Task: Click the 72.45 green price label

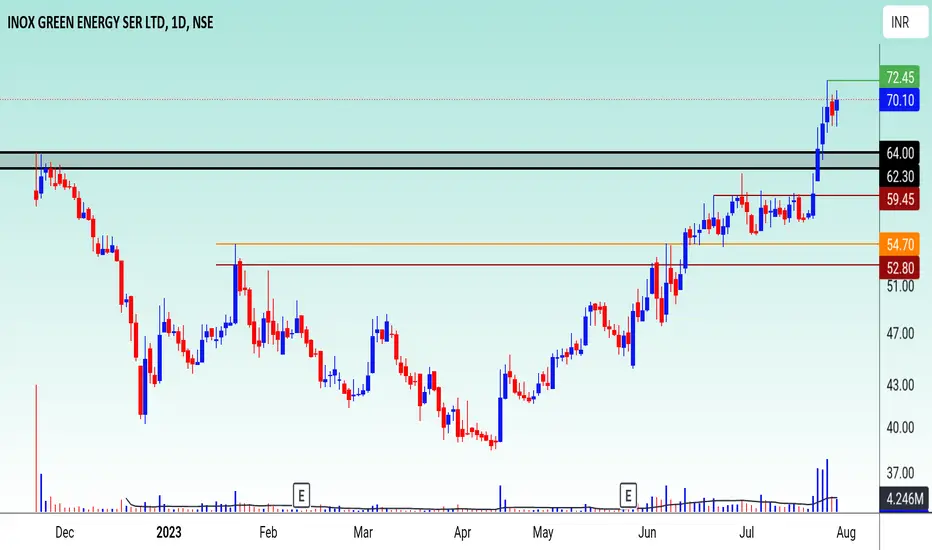Action: coord(900,77)
